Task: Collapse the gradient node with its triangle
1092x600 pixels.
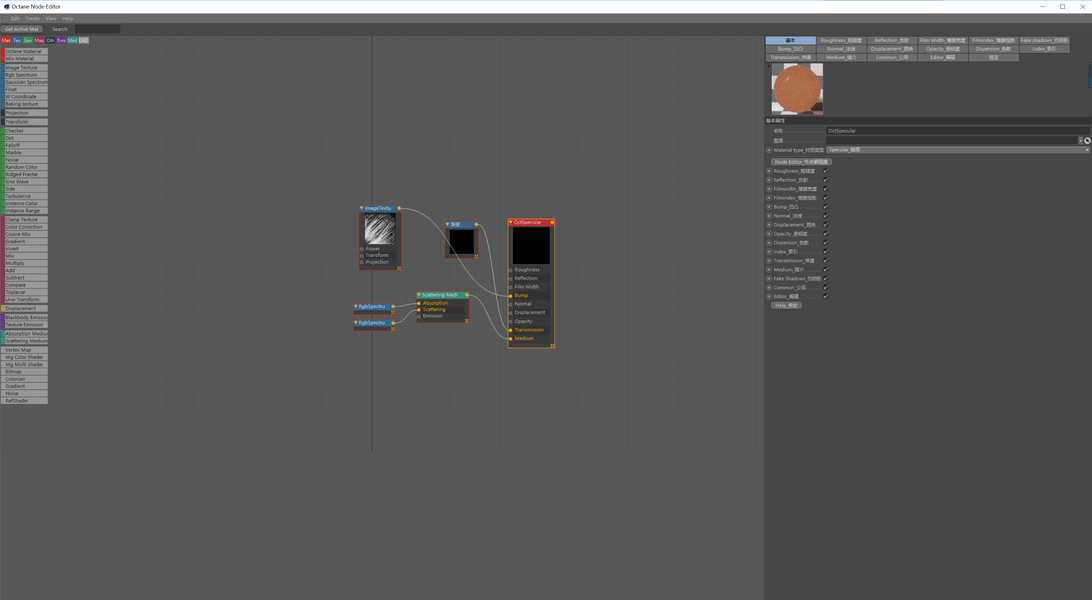Action: 447,225
